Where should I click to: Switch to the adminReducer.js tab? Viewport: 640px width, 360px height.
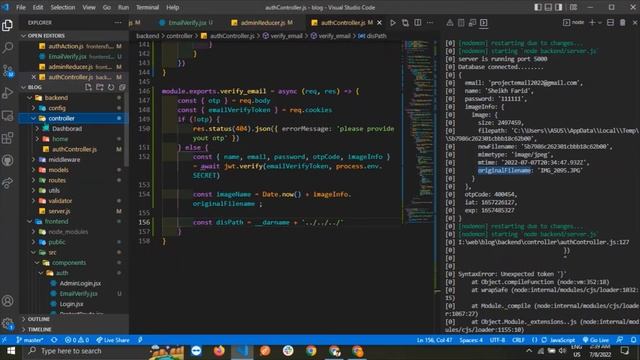click(x=263, y=23)
